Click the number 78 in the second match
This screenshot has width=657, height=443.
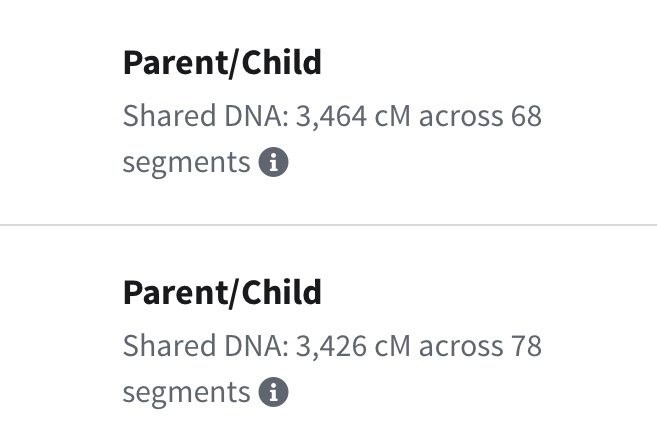point(526,346)
